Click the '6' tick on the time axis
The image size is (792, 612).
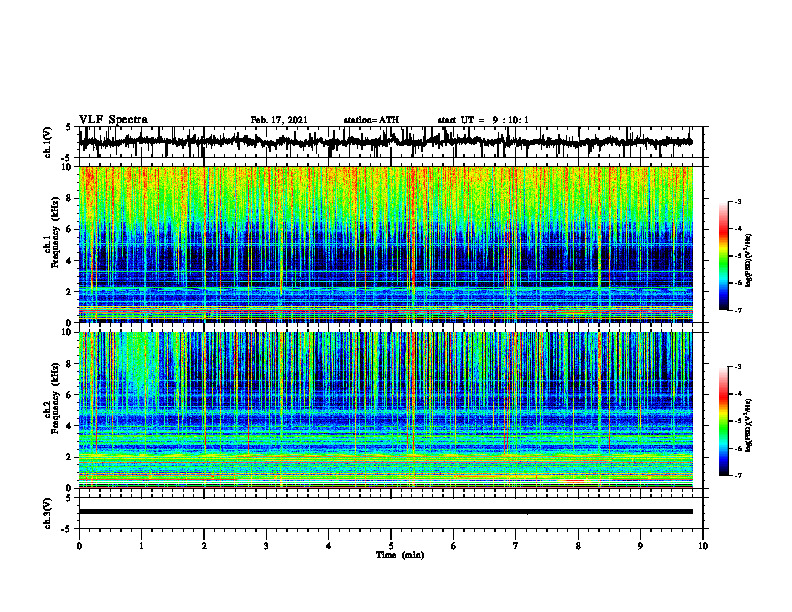pyautogui.click(x=454, y=546)
